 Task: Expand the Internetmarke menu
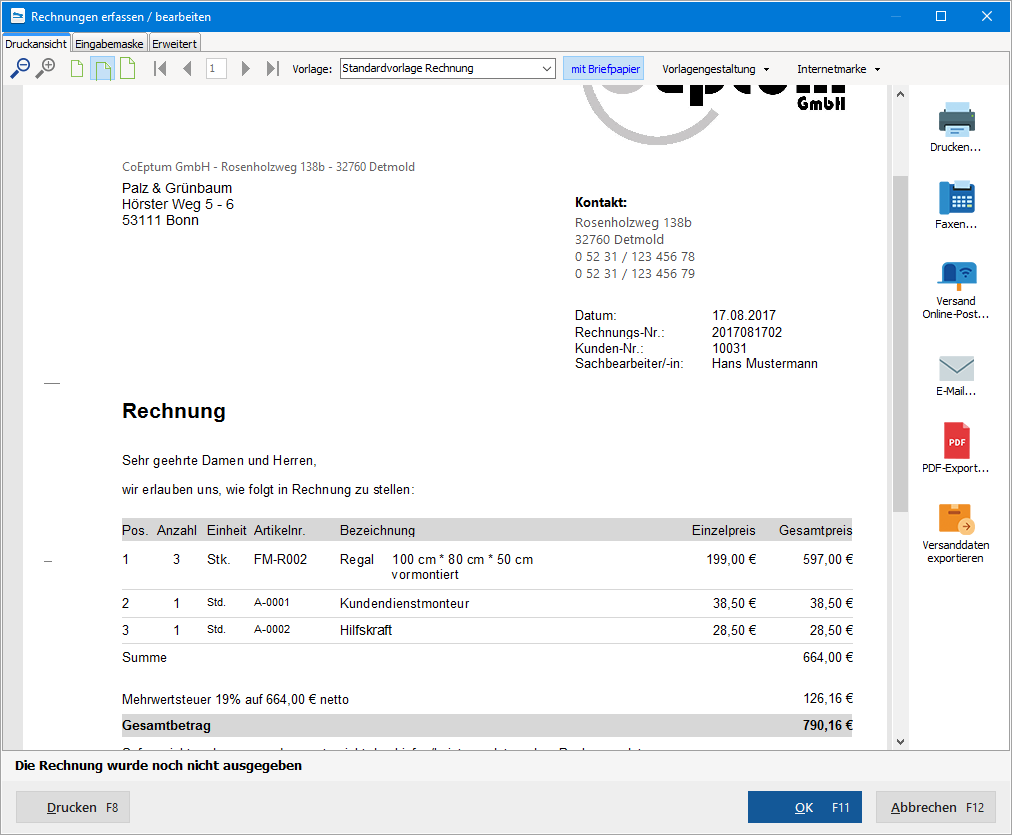tap(838, 69)
